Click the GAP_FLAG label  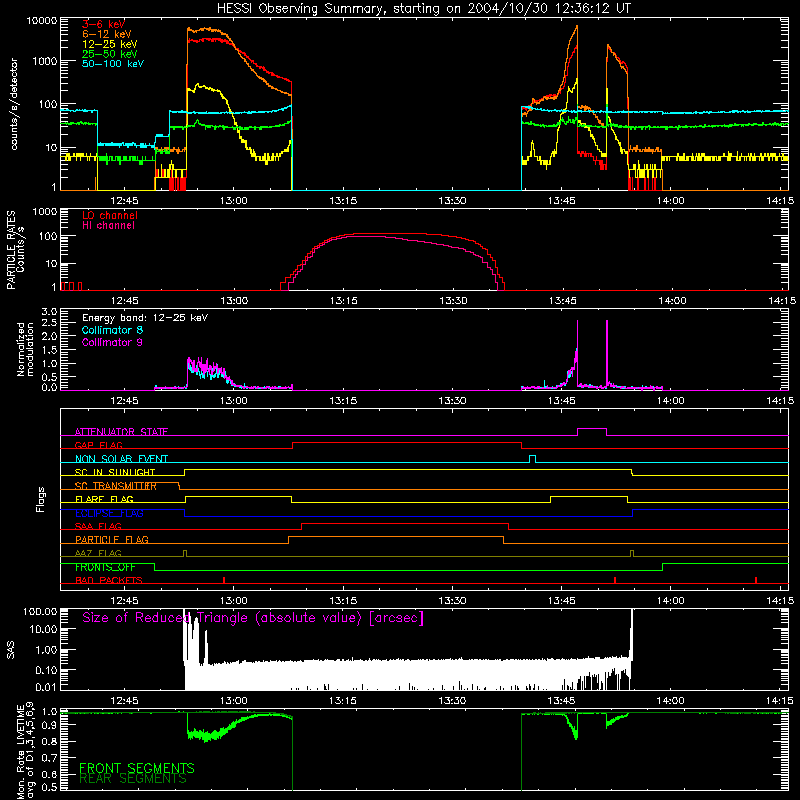pyautogui.click(x=98, y=445)
